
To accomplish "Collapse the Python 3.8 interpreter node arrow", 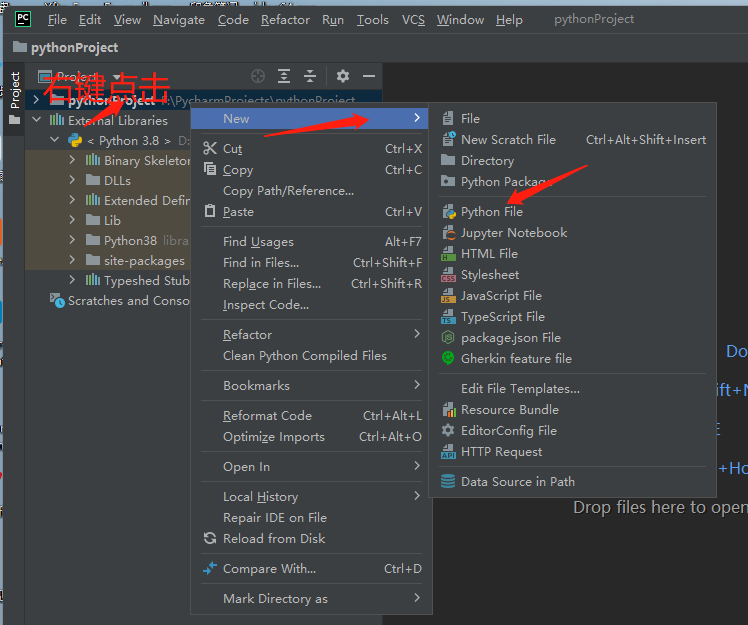I will pyautogui.click(x=55, y=140).
